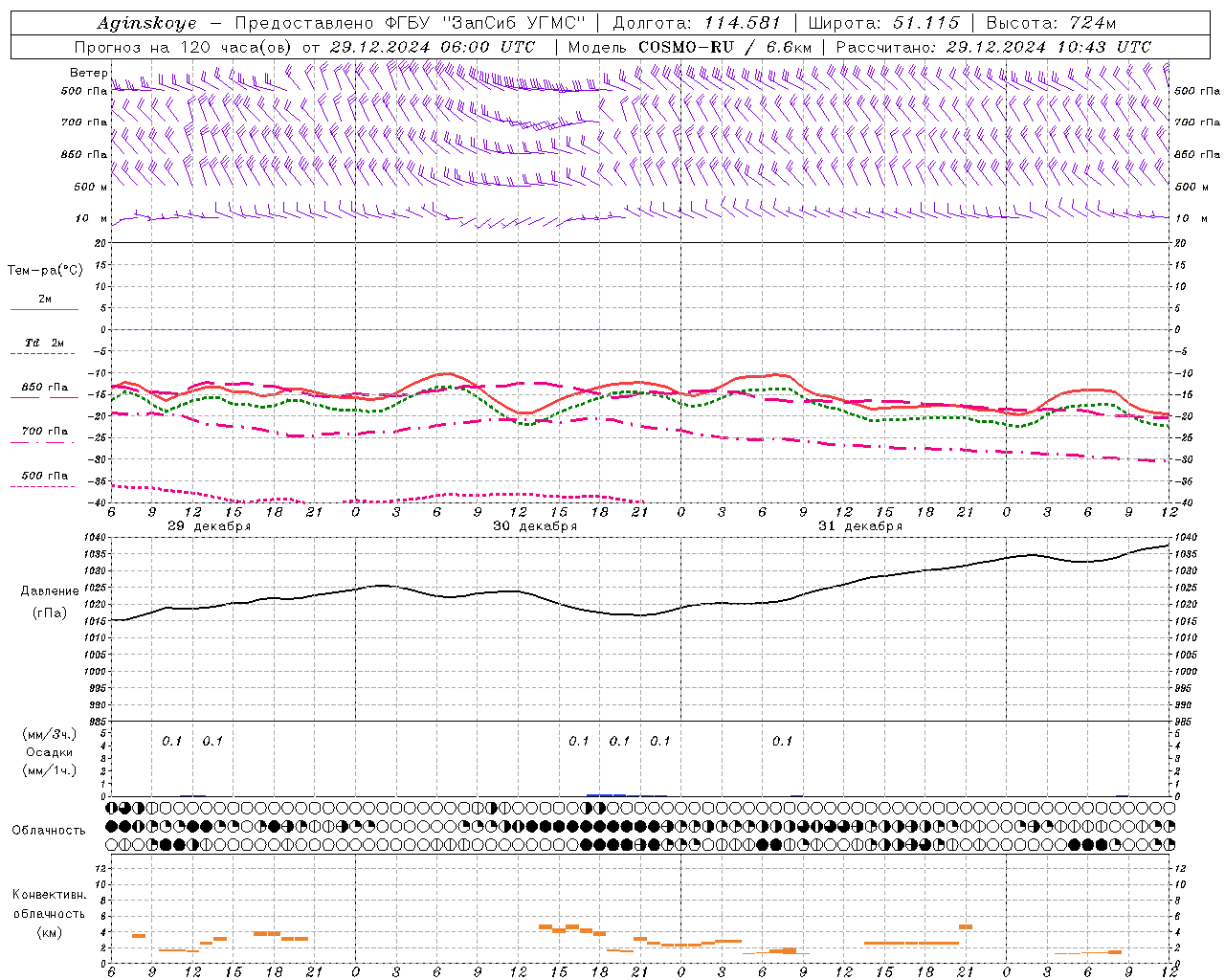1225x980 pixels.
Task: Click the "(мм/3ч.)" precipitation unit label
Action: [x=50, y=734]
